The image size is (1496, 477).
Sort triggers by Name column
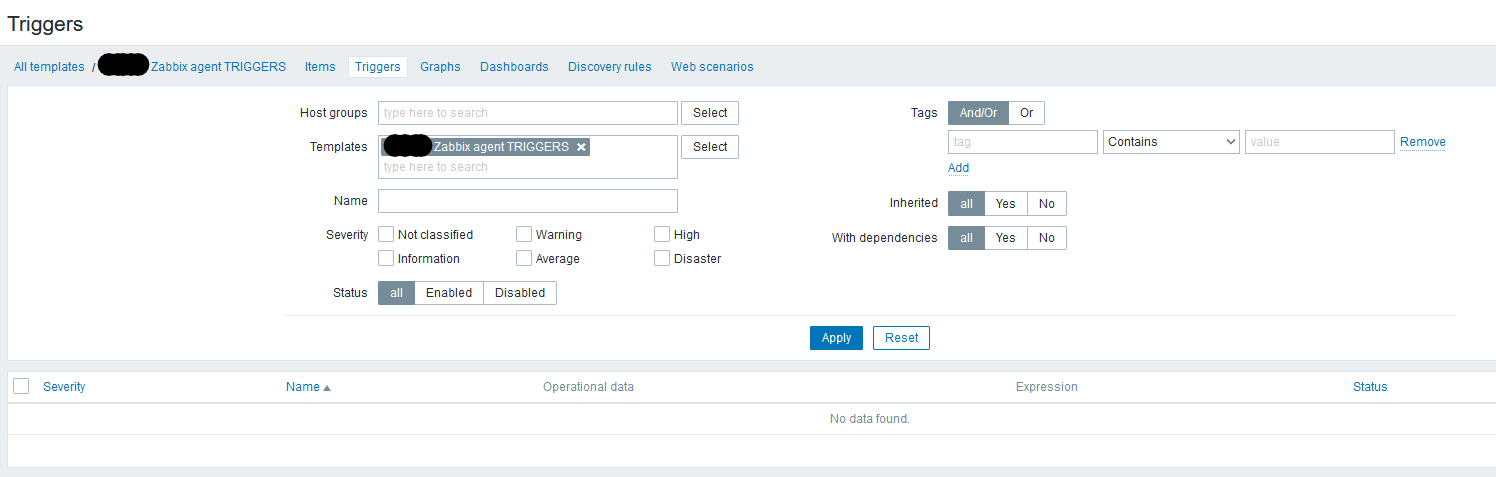(303, 387)
